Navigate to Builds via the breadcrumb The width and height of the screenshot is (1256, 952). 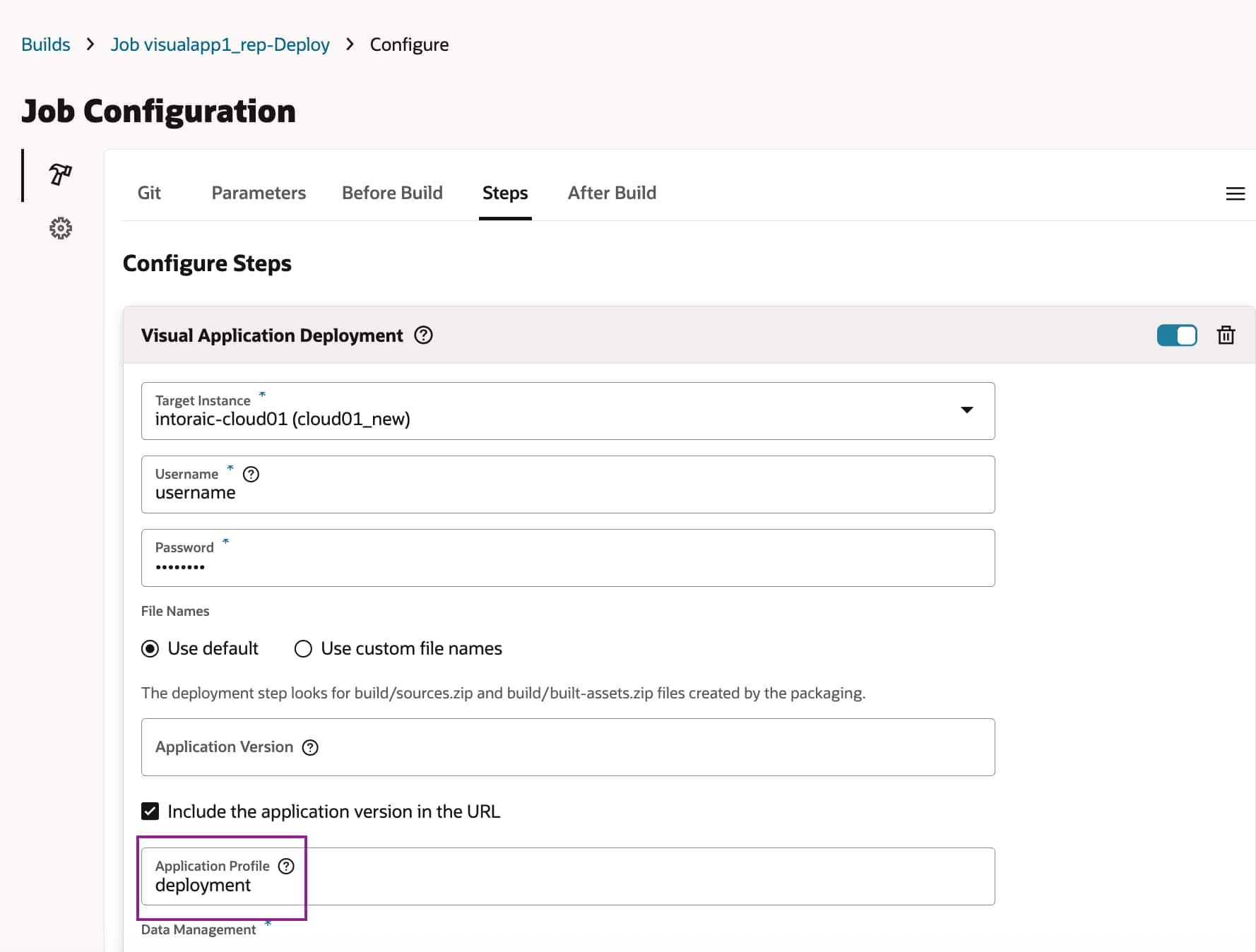click(x=45, y=44)
